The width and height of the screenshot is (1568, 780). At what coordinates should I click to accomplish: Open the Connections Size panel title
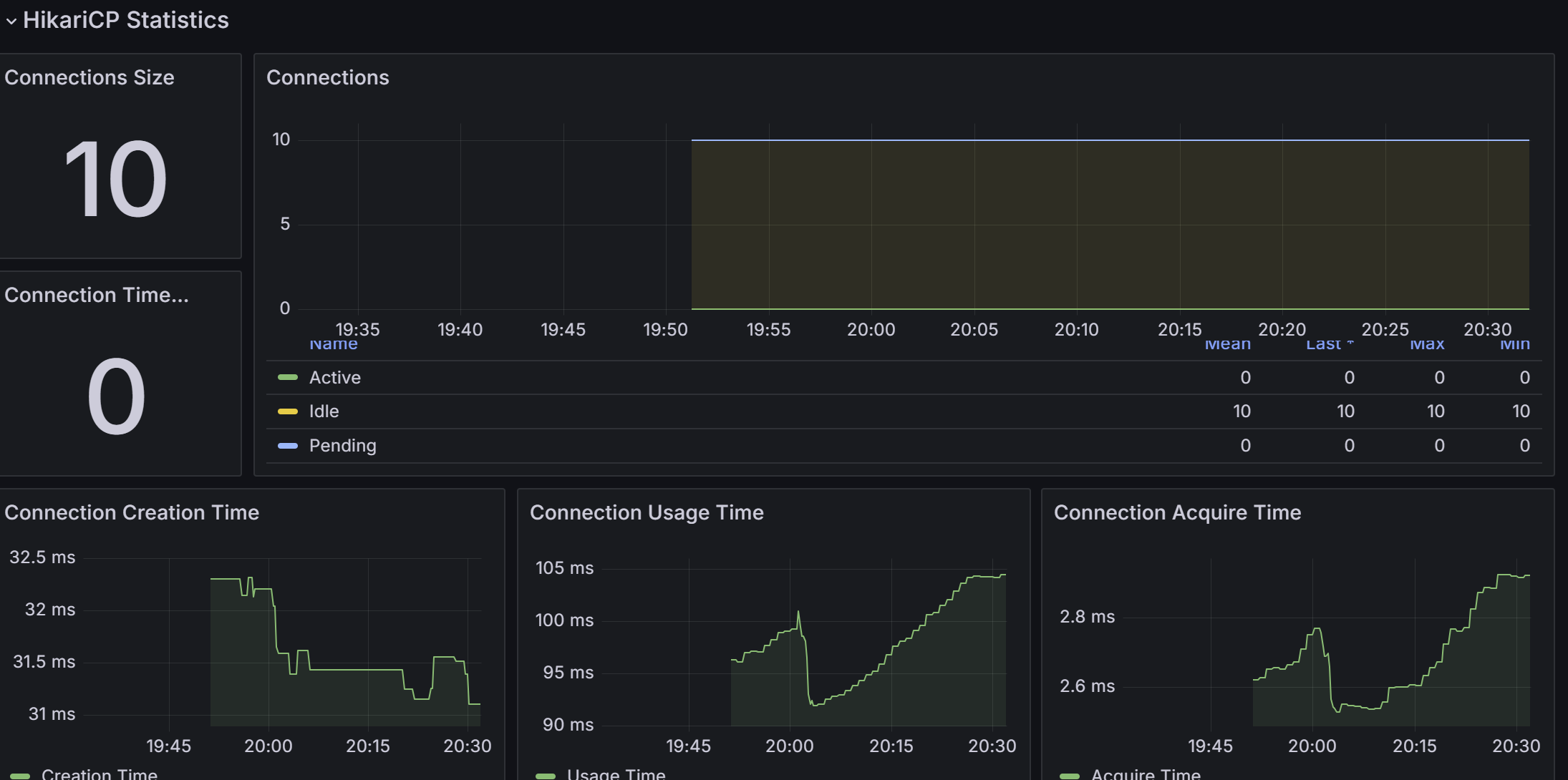click(89, 77)
